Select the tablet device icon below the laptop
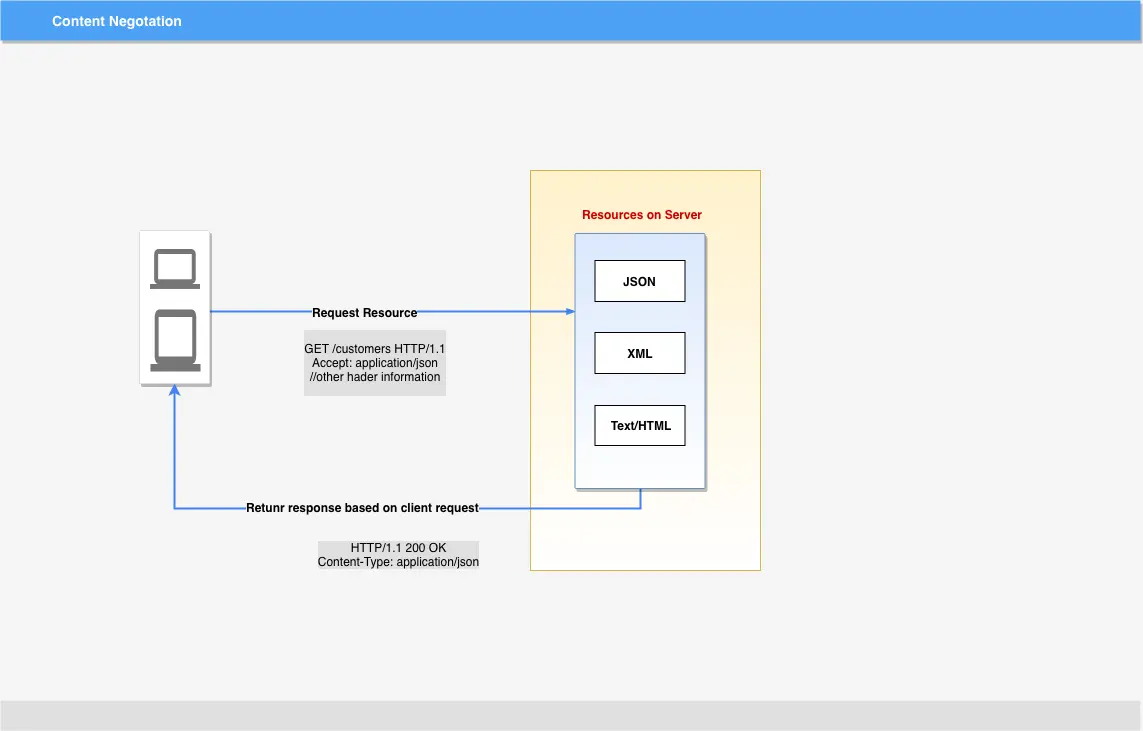 point(175,340)
